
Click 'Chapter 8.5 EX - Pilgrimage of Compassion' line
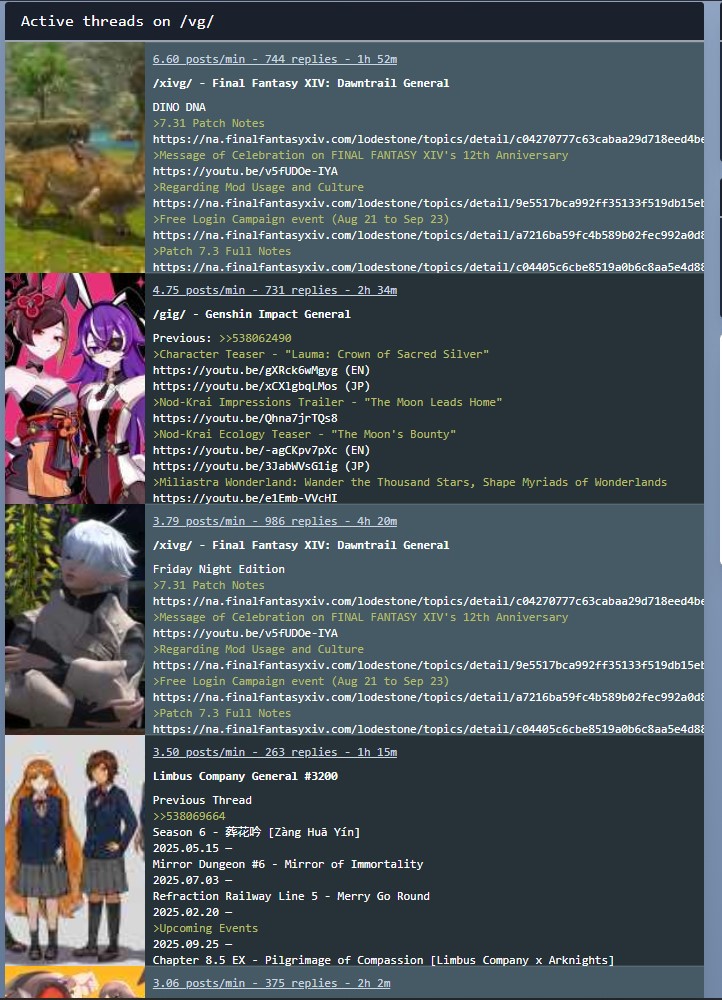(x=383, y=960)
